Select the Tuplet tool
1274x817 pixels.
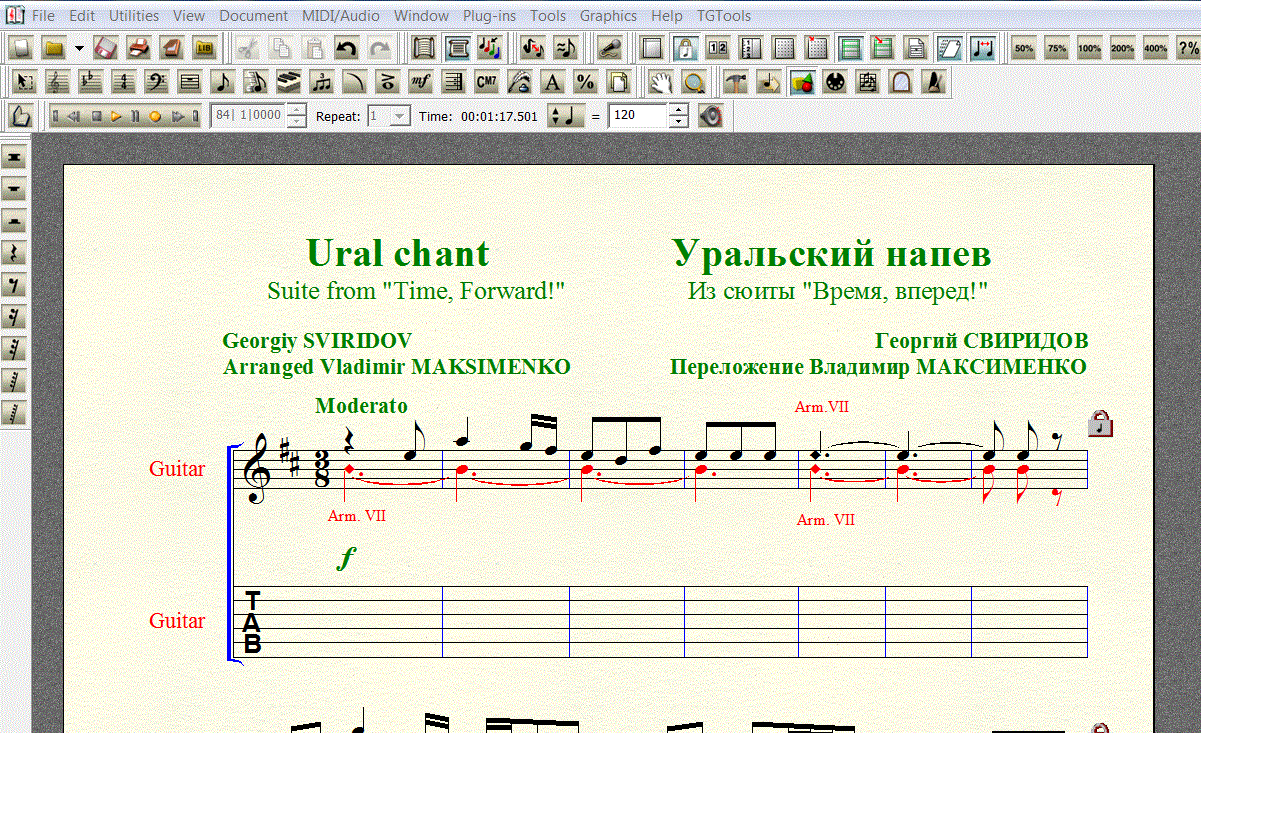(322, 82)
